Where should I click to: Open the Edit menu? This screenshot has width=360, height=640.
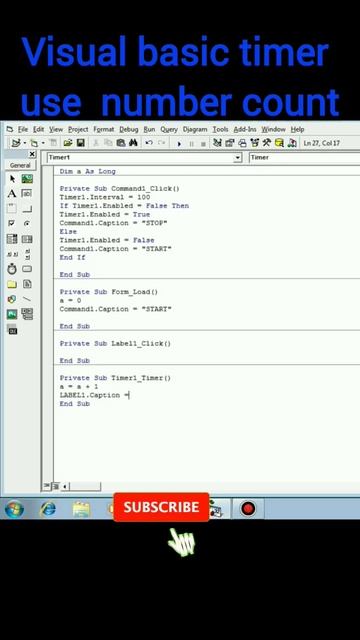[x=38, y=129]
